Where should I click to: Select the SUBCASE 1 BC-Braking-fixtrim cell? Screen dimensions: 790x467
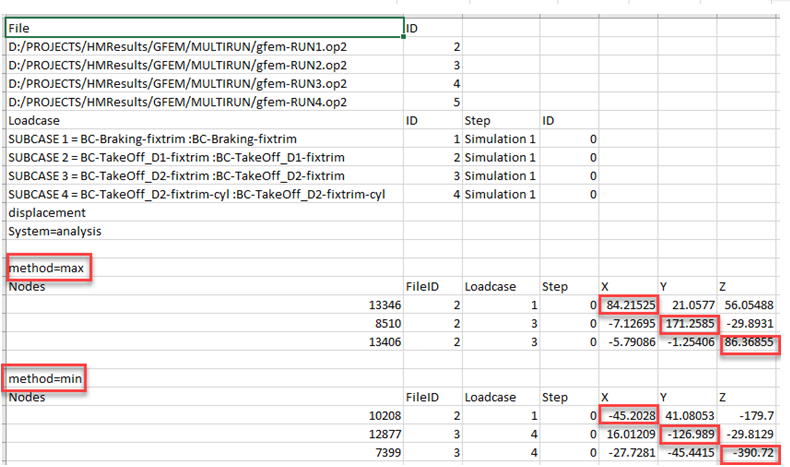point(204,139)
